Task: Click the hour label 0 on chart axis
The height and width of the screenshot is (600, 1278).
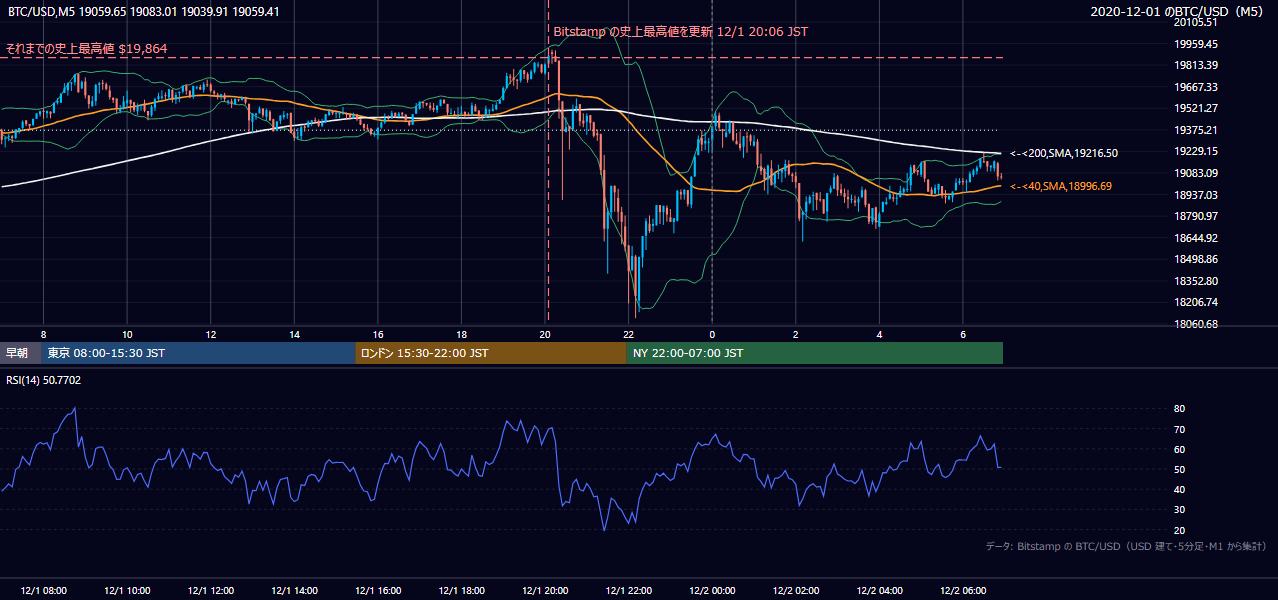Action: click(x=712, y=334)
